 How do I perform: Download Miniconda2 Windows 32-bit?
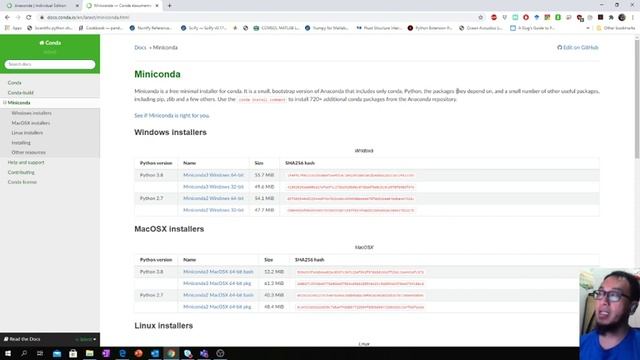point(213,210)
